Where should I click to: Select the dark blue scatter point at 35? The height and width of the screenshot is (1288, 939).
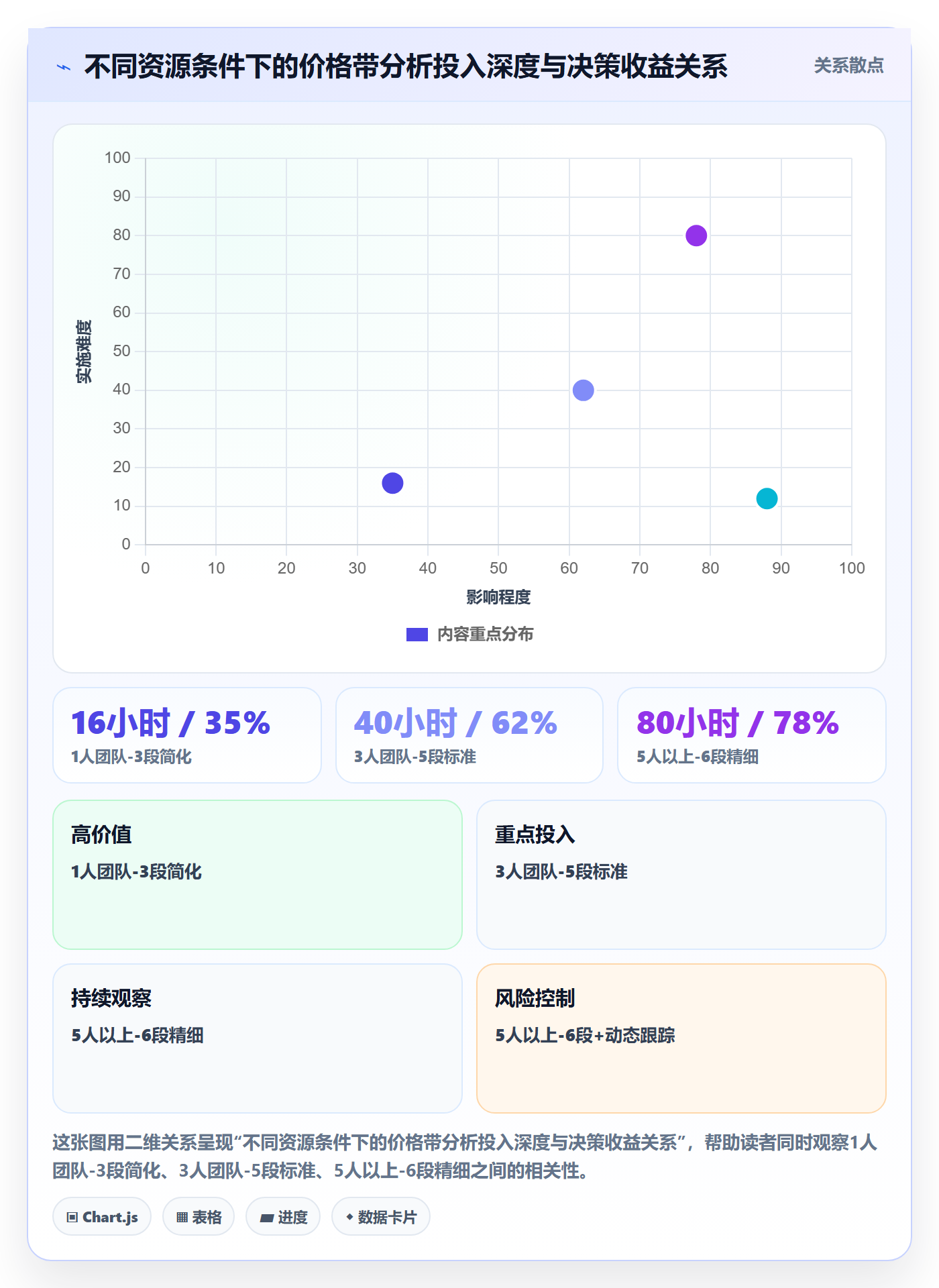[392, 483]
